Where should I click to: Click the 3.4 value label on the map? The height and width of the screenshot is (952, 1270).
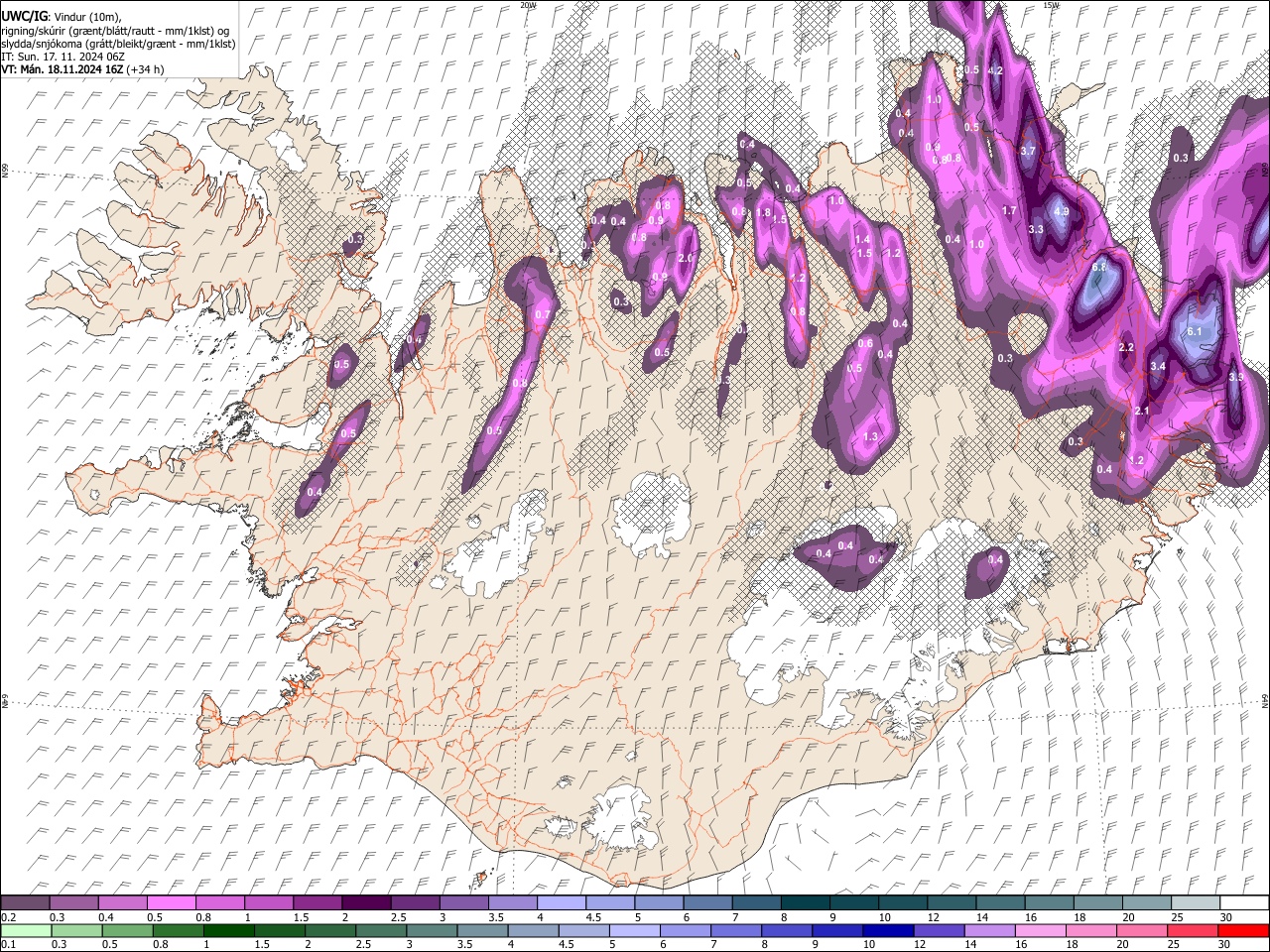(x=1158, y=366)
